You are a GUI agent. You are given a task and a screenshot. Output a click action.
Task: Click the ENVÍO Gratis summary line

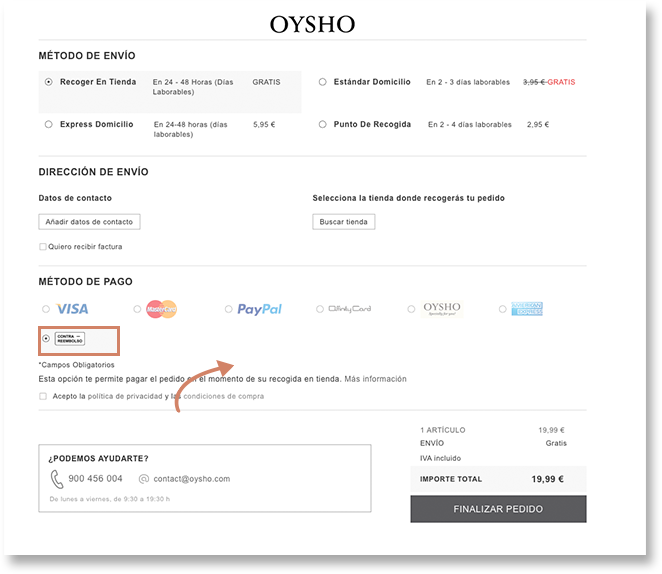(x=493, y=443)
